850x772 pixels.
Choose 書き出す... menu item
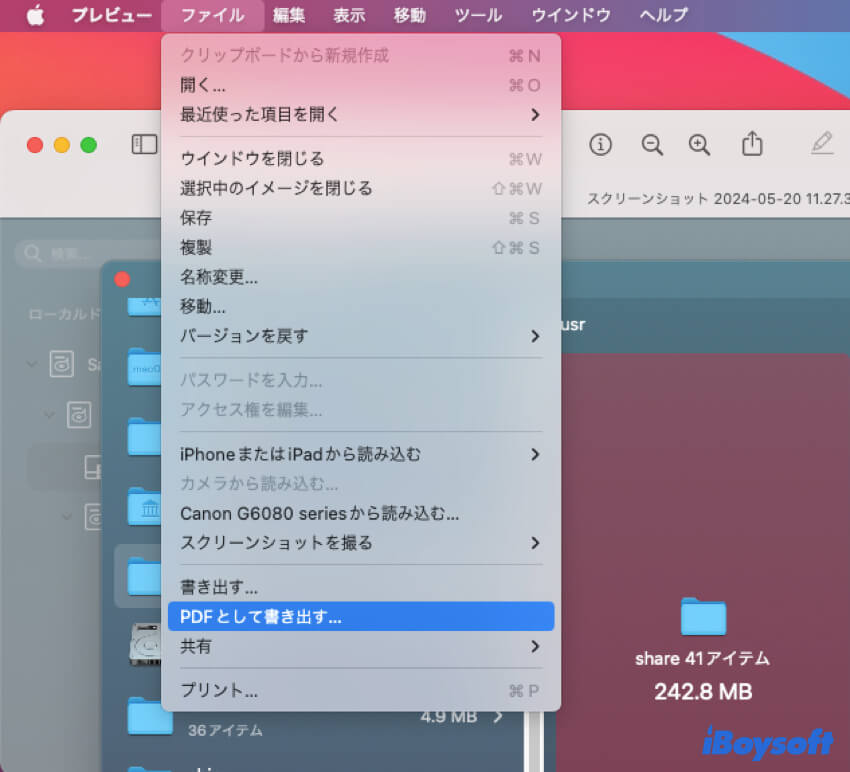pos(361,587)
